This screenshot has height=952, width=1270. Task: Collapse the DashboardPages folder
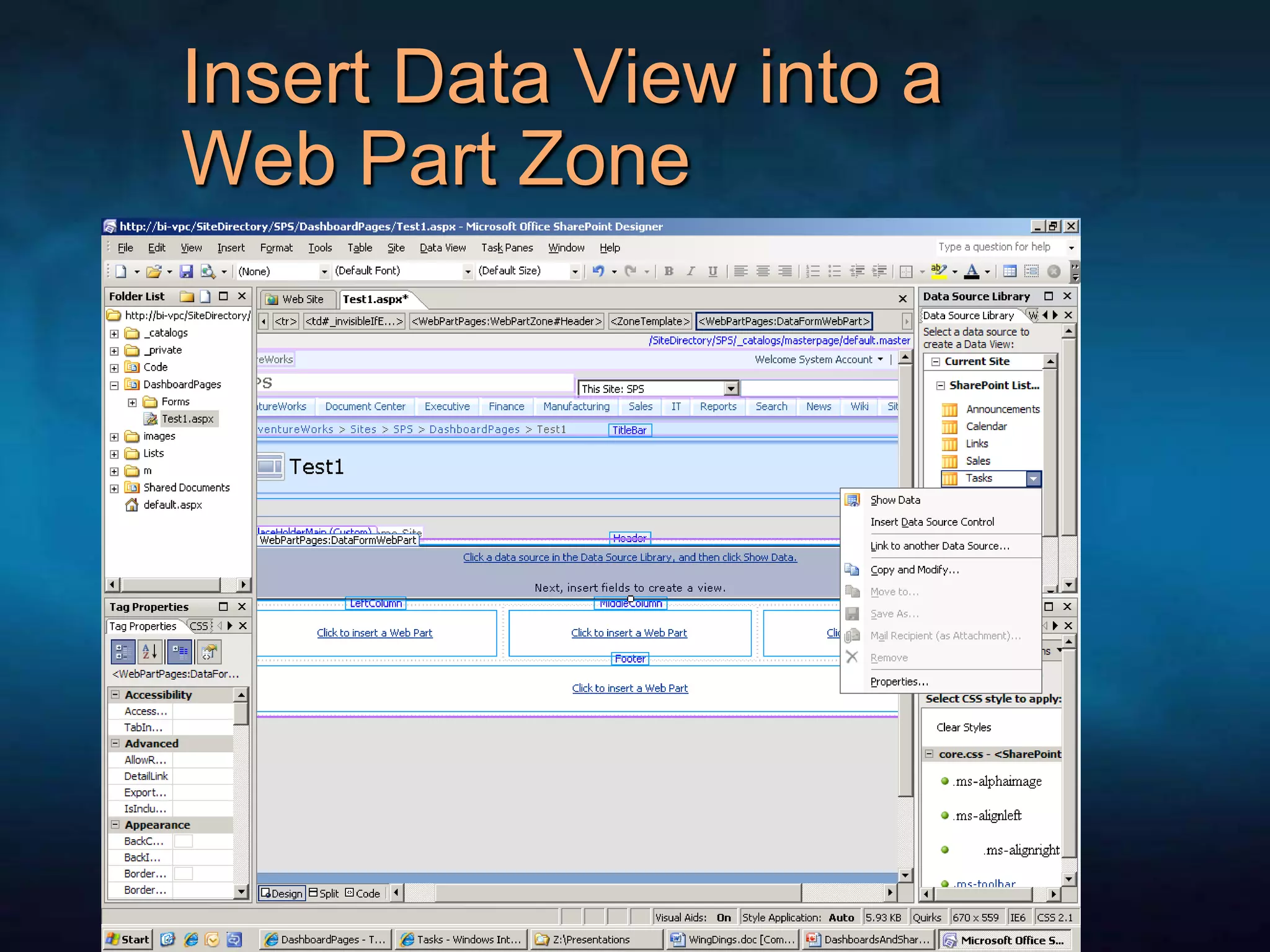tap(114, 385)
